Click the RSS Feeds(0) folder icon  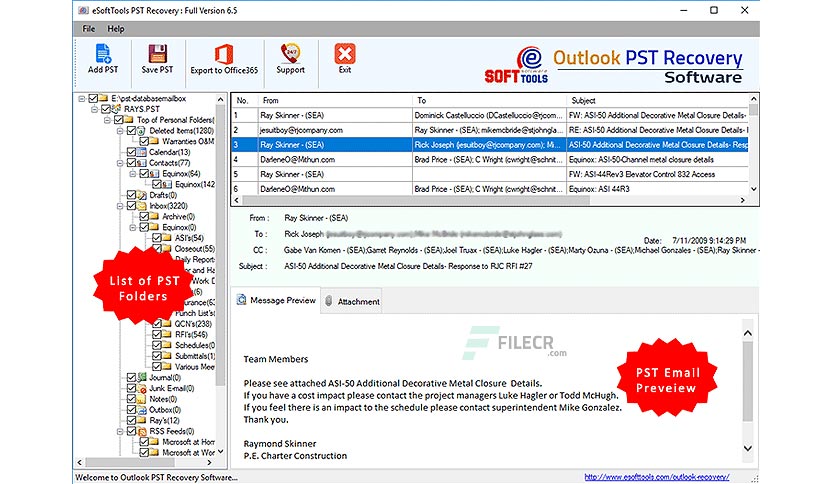pos(141,431)
